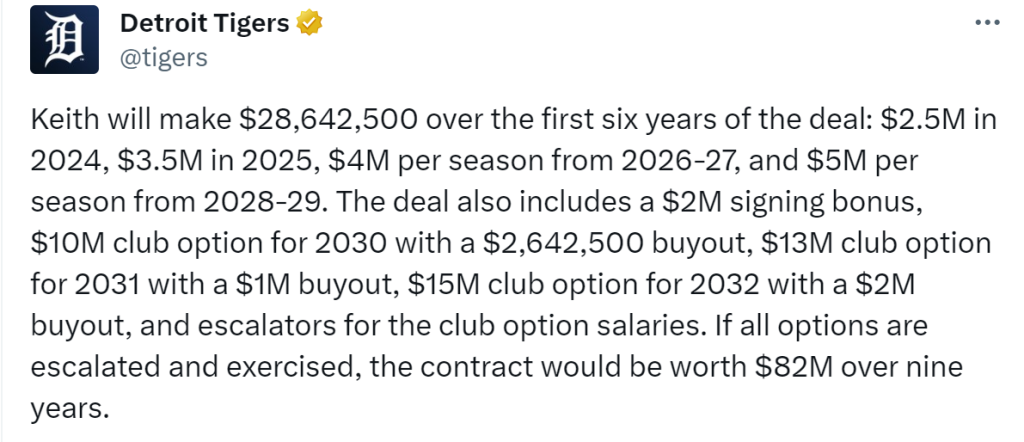The image size is (1024, 442).
Task: Open the Detroit Tigers profile avatar
Action: point(64,39)
